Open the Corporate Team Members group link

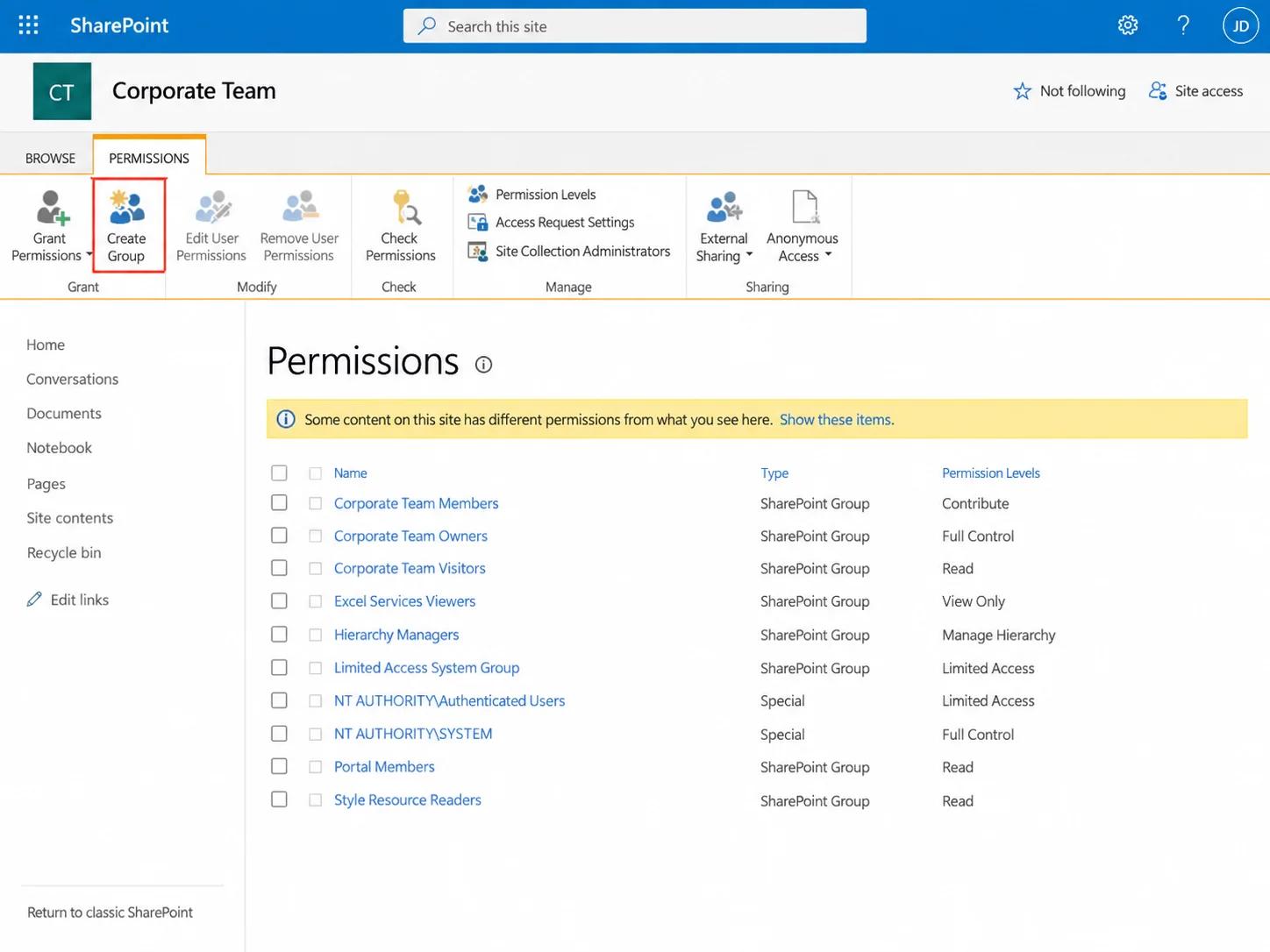click(x=416, y=503)
